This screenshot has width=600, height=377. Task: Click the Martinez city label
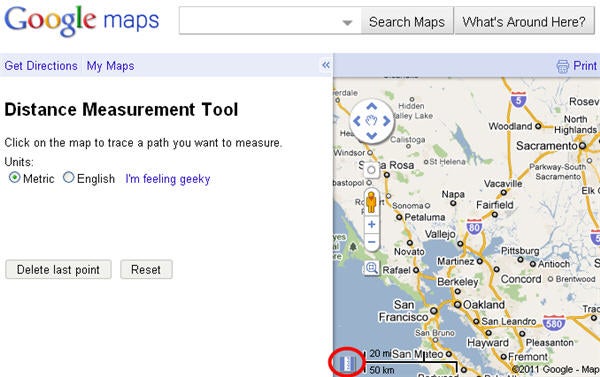pyautogui.click(x=456, y=261)
